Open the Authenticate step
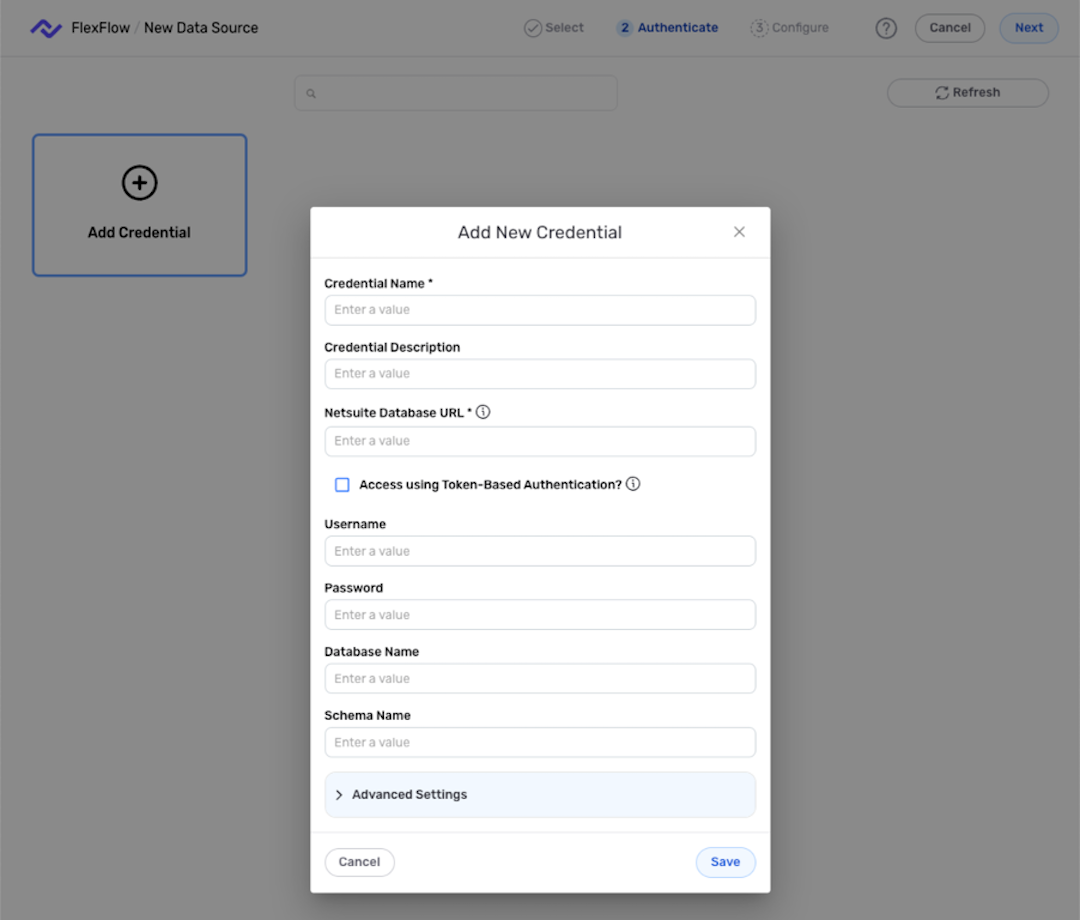Screen dimensions: 1080x920 click(x=667, y=28)
